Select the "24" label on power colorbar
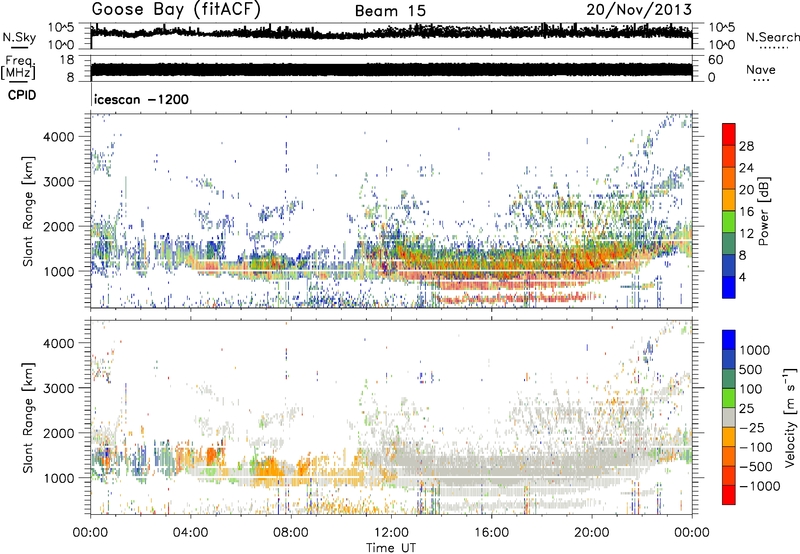Viewport: 800px width, 554px height. (746, 168)
